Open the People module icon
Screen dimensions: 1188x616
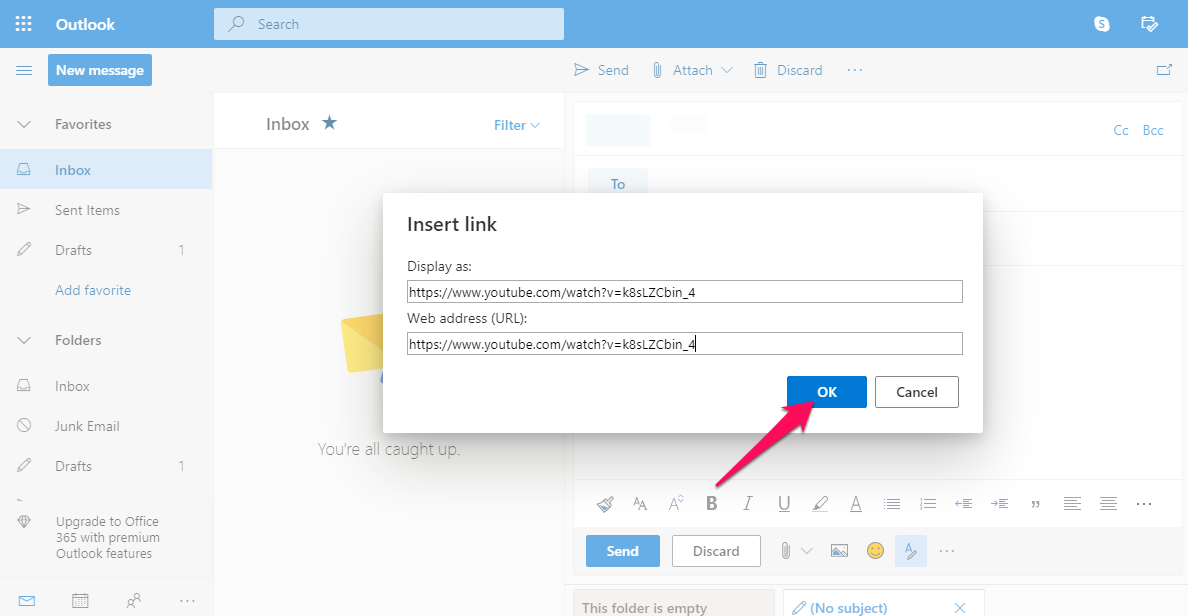(133, 601)
